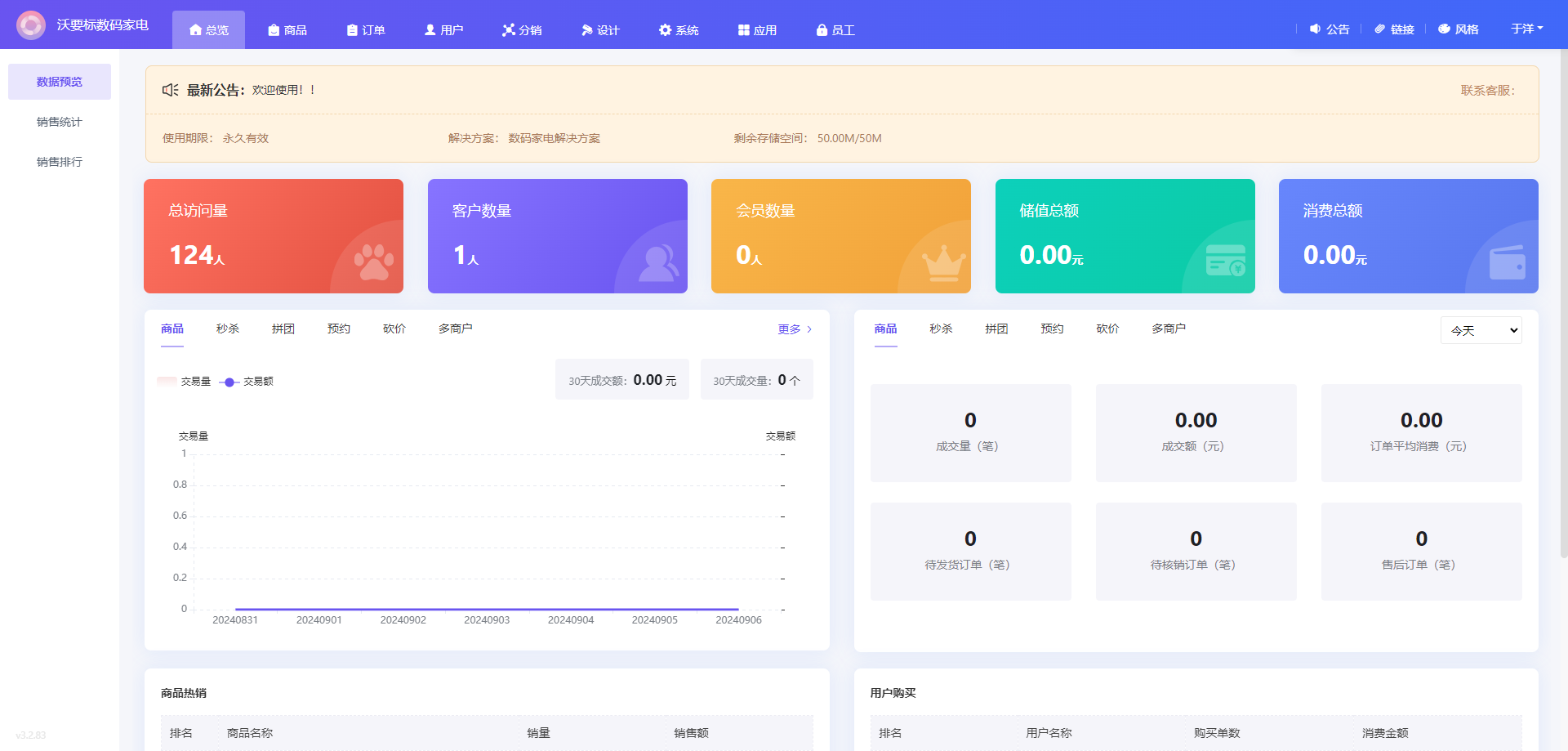Switch to 拼团 tab in today stats panel
The width and height of the screenshot is (1568, 751).
pos(996,329)
